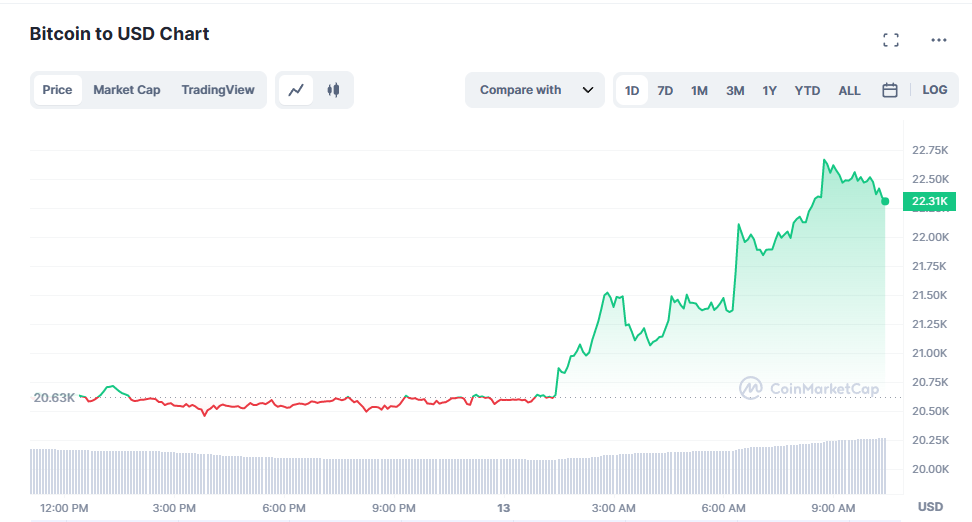Open the TradingView tab

[x=218, y=90]
